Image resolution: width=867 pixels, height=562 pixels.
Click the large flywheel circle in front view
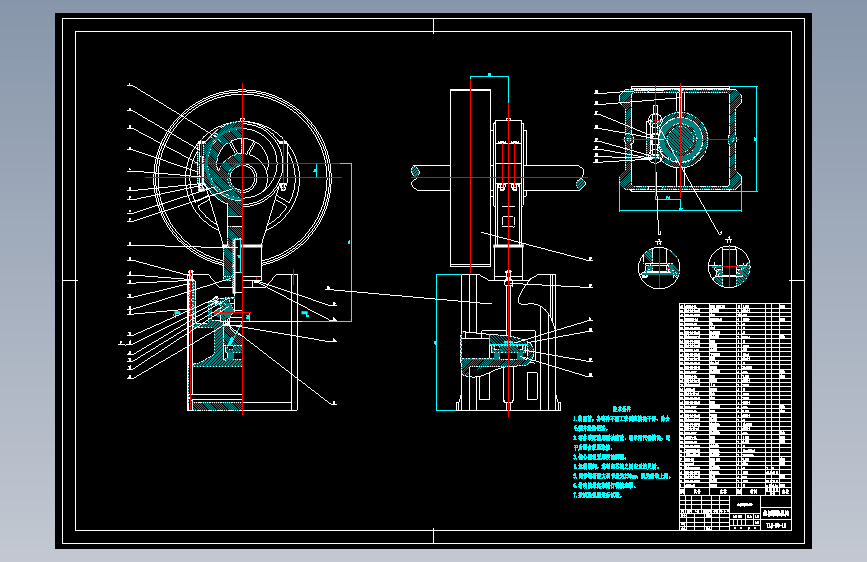(243, 178)
